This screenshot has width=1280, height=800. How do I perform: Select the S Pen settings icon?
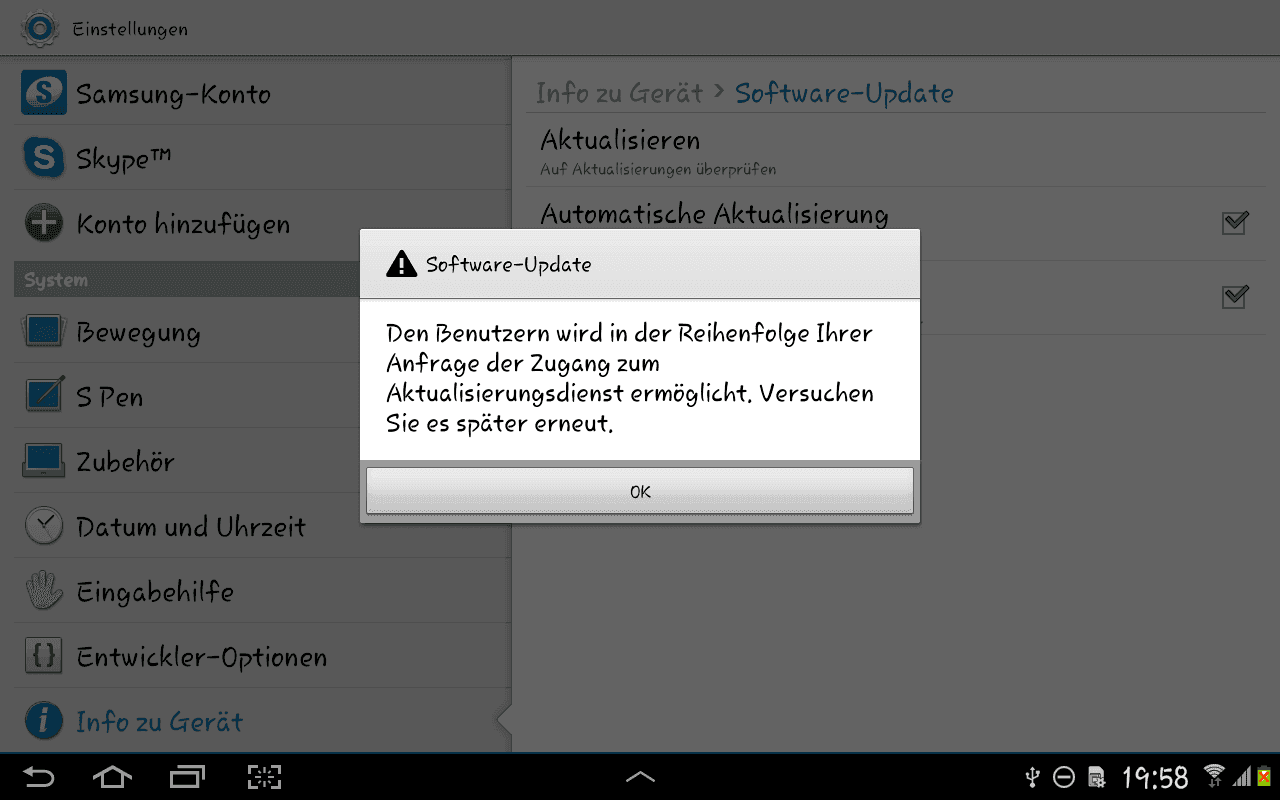[x=43, y=397]
